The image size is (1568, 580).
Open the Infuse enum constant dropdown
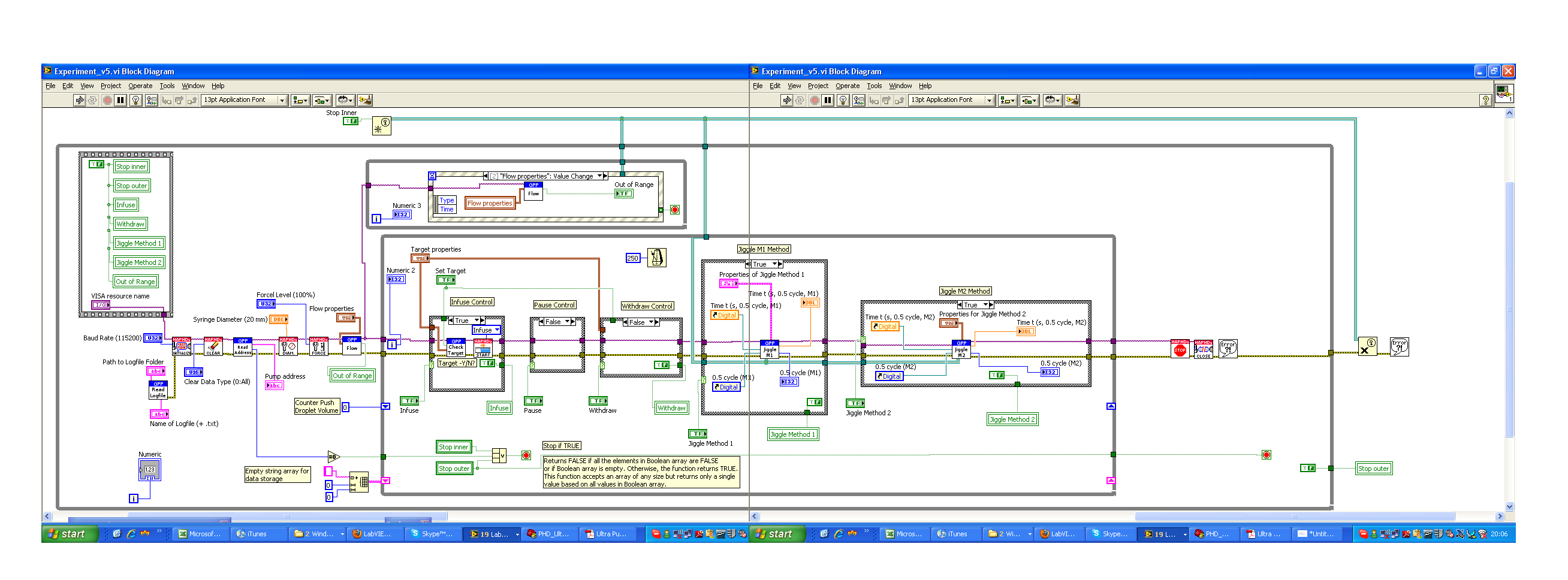(486, 330)
